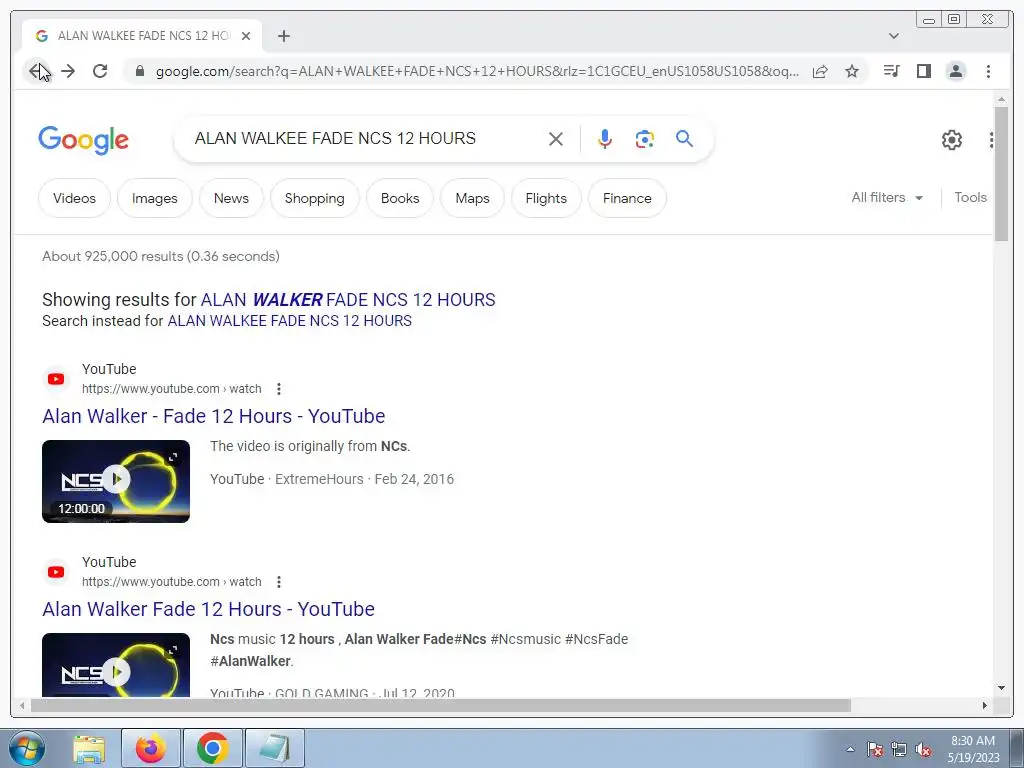This screenshot has height=768, width=1024.
Task: Click the scrollbar down arrow
Action: 1001,688
